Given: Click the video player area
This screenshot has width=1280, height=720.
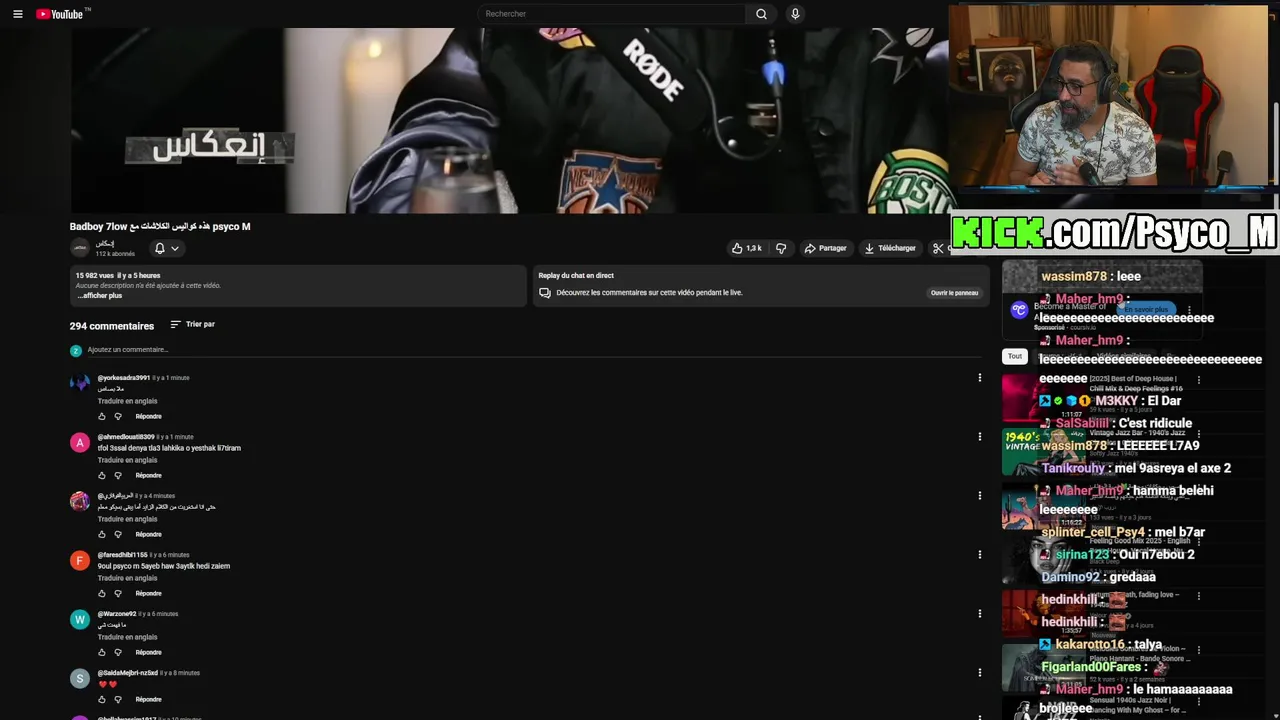Looking at the screenshot, I should point(509,120).
